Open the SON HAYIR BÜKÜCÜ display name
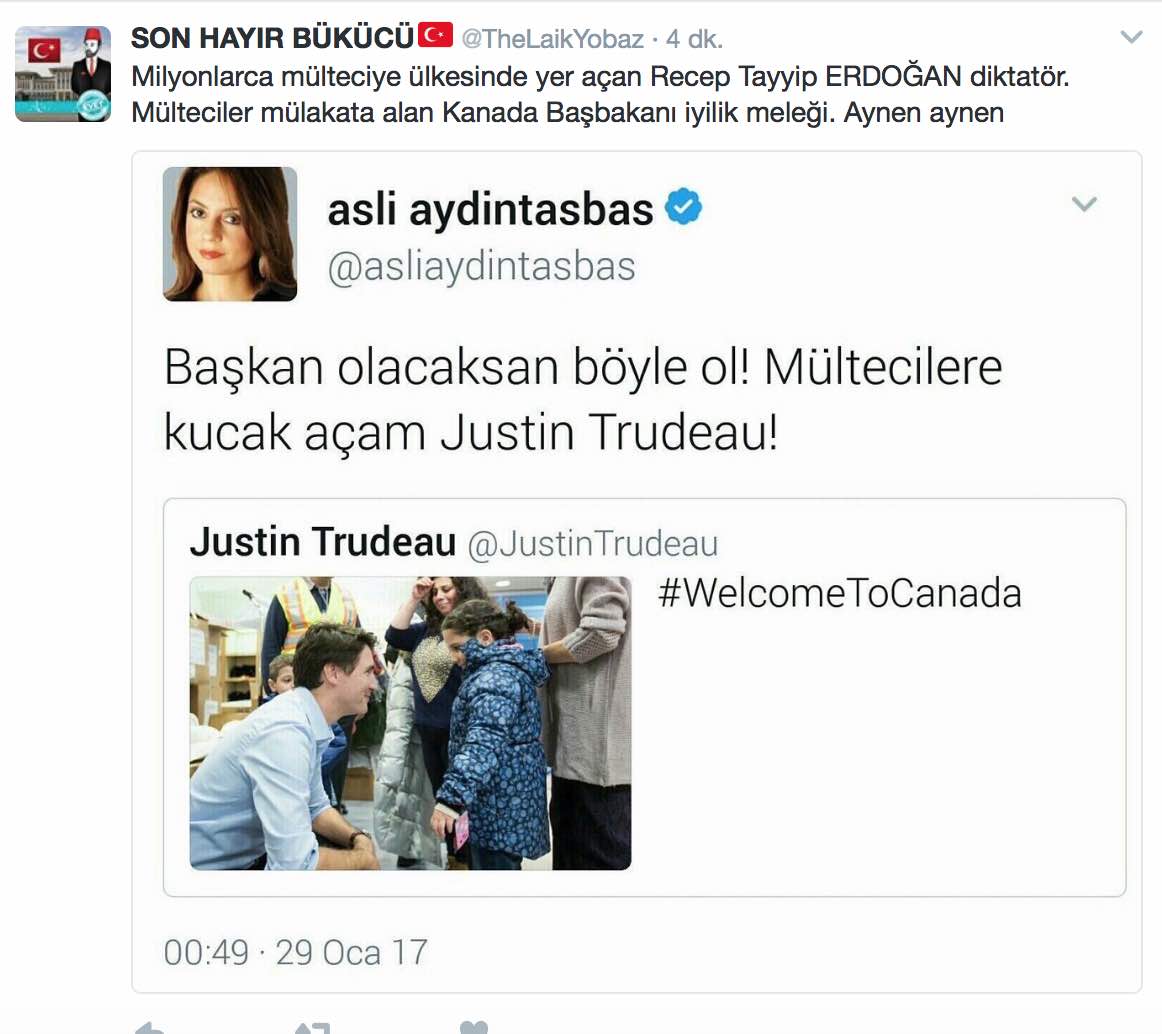The height and width of the screenshot is (1034, 1162). pyautogui.click(x=272, y=38)
